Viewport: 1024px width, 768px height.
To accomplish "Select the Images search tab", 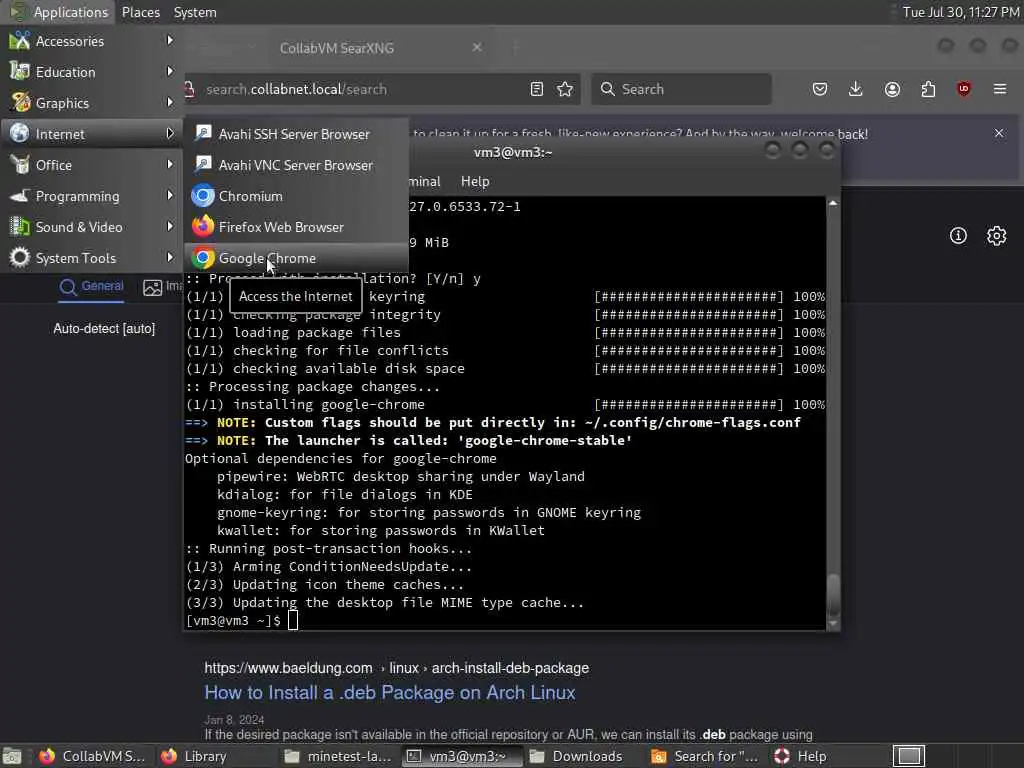I will point(163,287).
